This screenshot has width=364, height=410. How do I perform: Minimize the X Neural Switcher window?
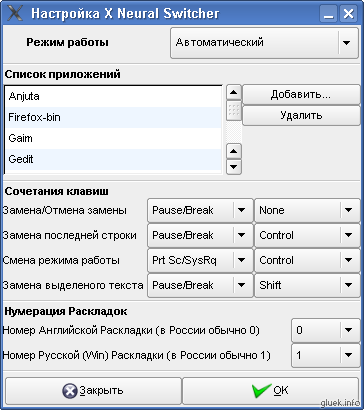(x=328, y=14)
